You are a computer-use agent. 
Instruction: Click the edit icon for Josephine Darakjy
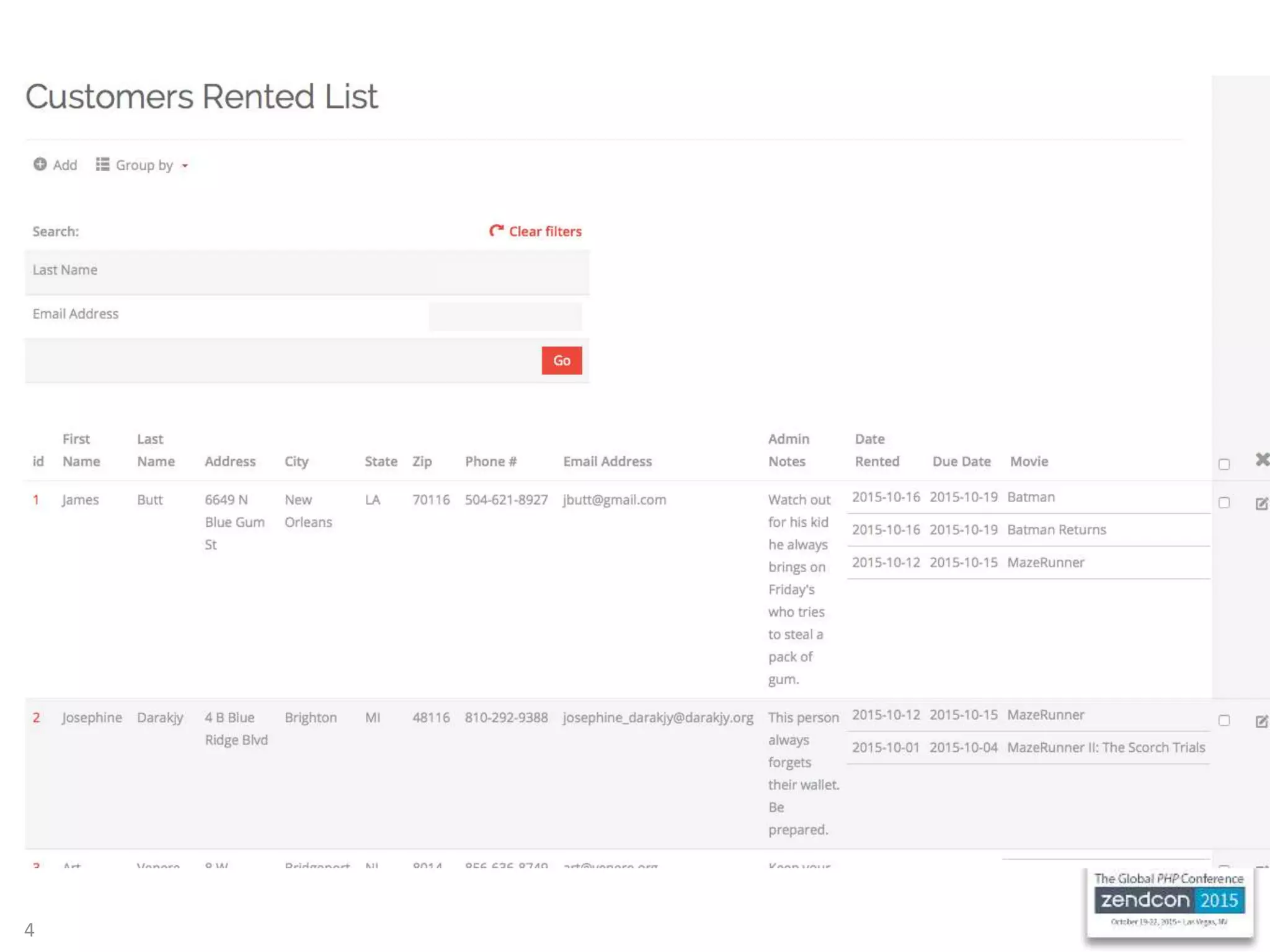point(1261,721)
